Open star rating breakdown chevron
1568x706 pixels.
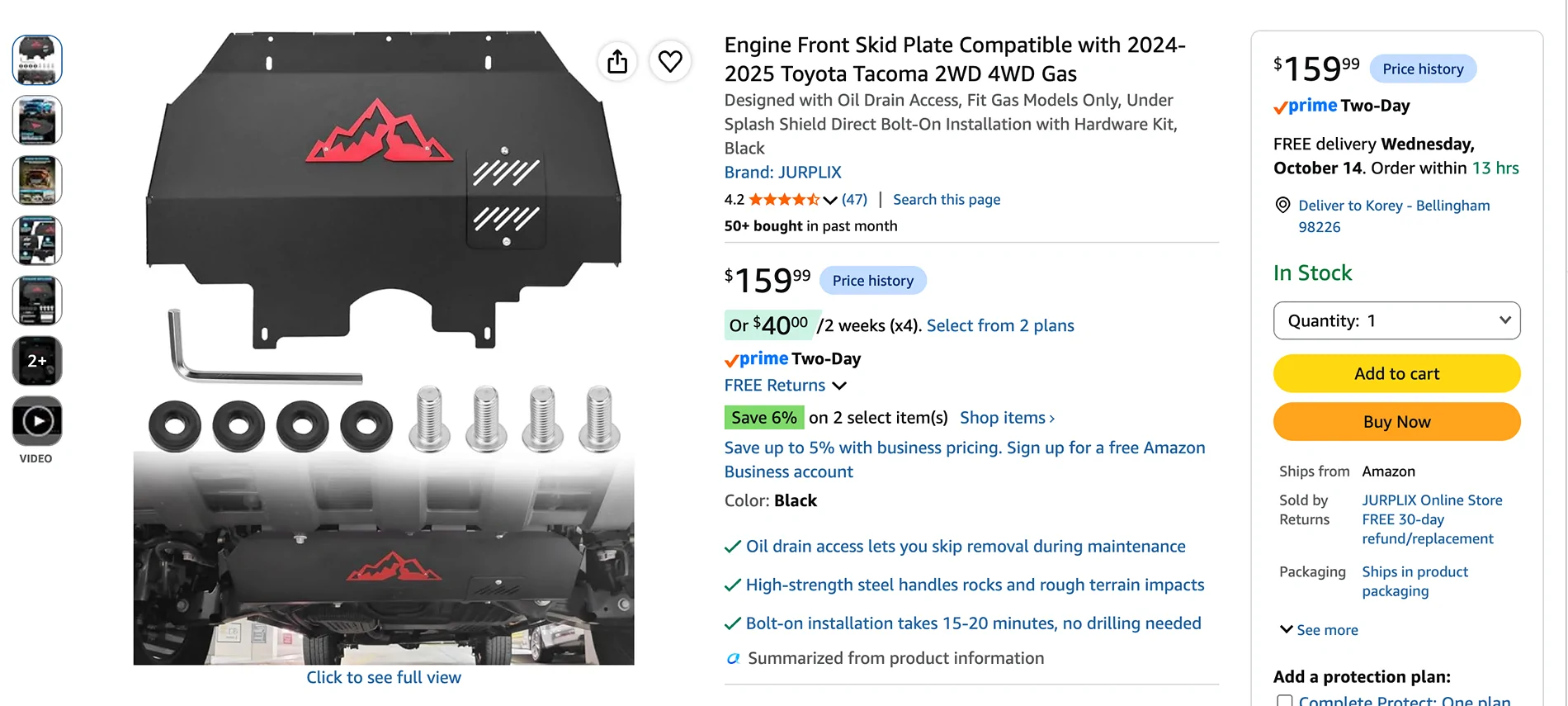point(830,200)
